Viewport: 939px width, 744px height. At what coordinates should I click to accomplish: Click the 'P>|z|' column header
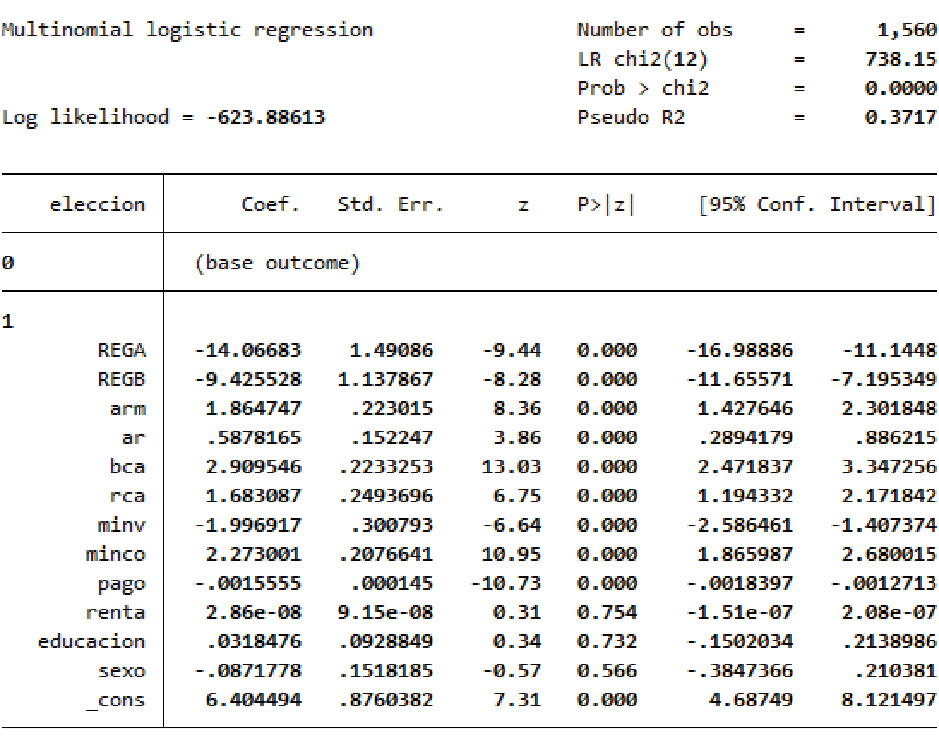606,205
